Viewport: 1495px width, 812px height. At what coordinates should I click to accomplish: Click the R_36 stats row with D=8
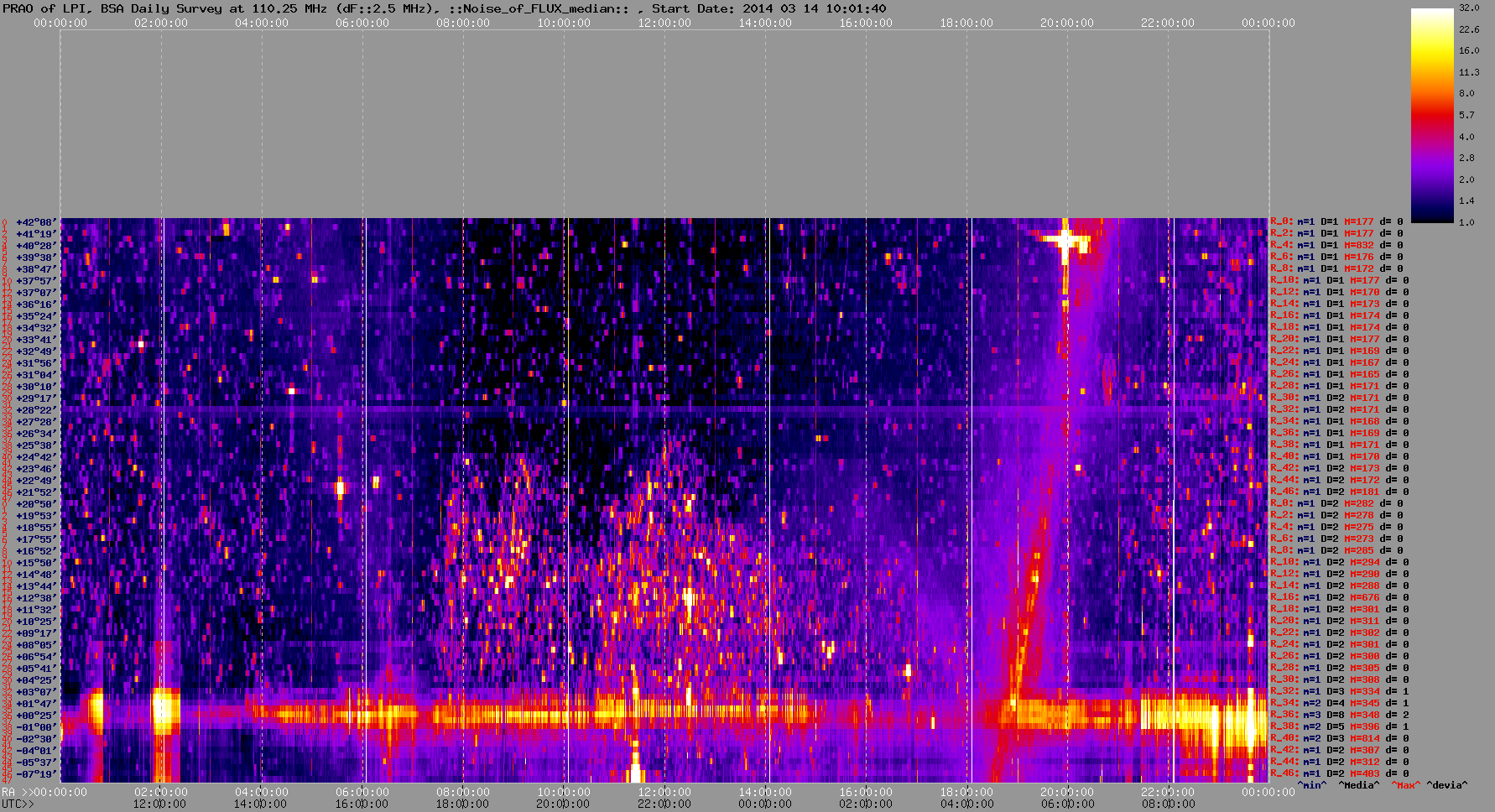(1340, 716)
